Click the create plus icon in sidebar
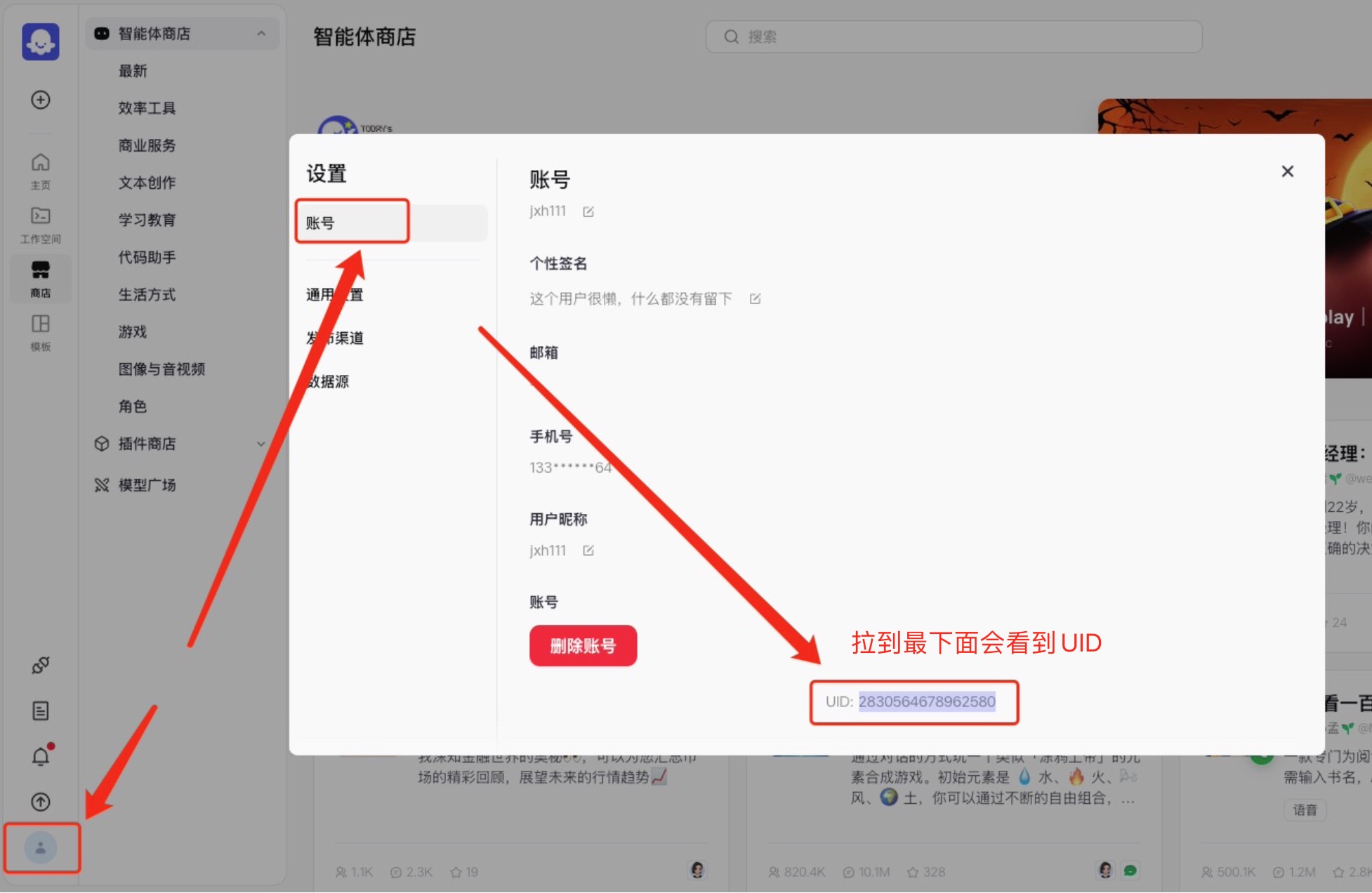The height and width of the screenshot is (893, 1372). [41, 100]
